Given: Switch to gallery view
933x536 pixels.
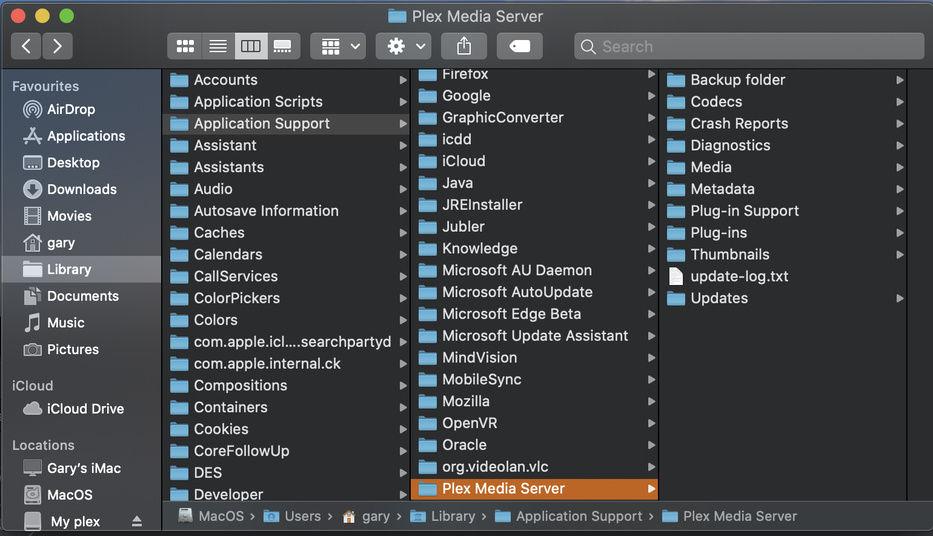Looking at the screenshot, I should tap(282, 46).
